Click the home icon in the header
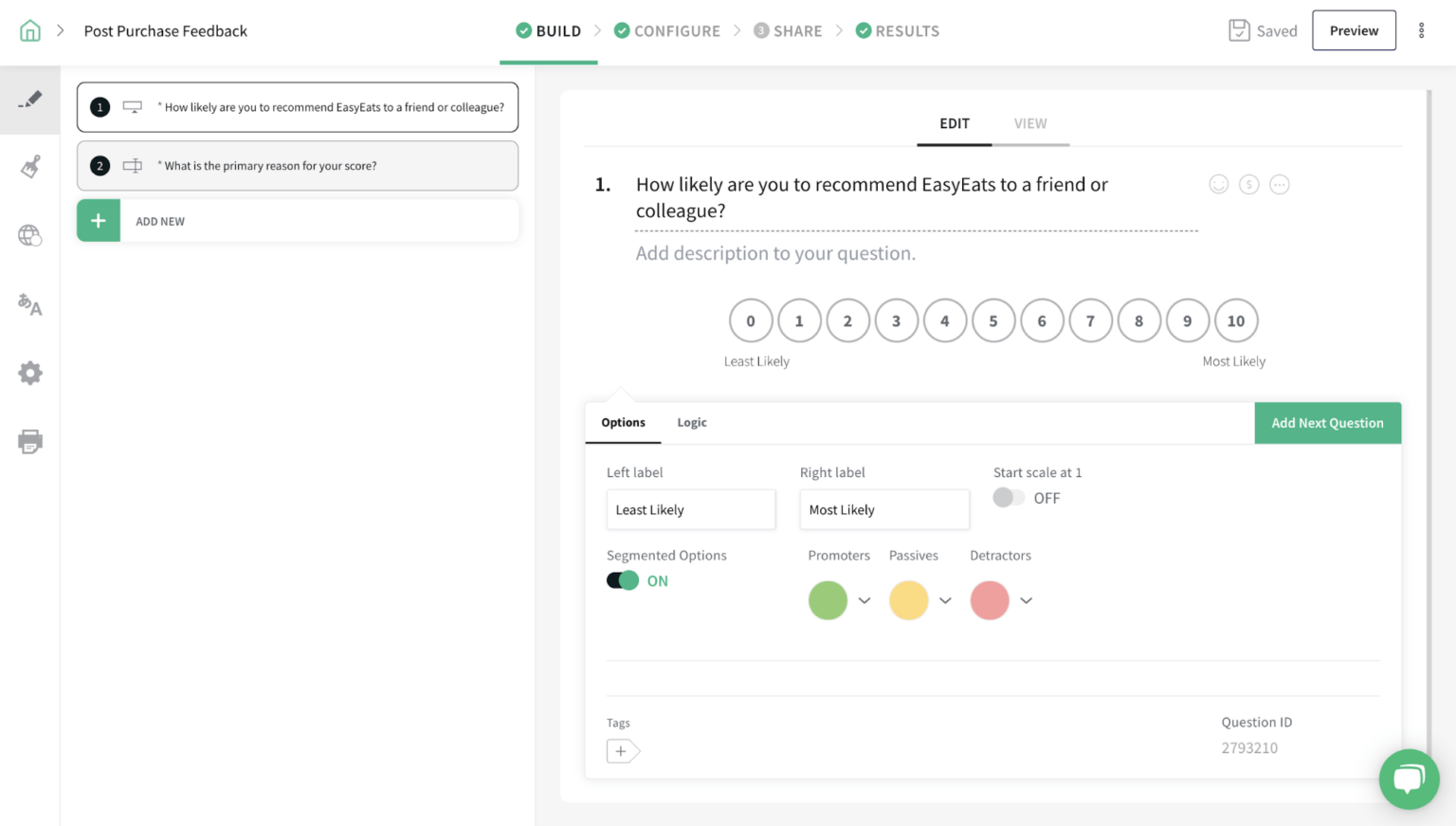Screen dimensions: 1456x826 point(28,29)
